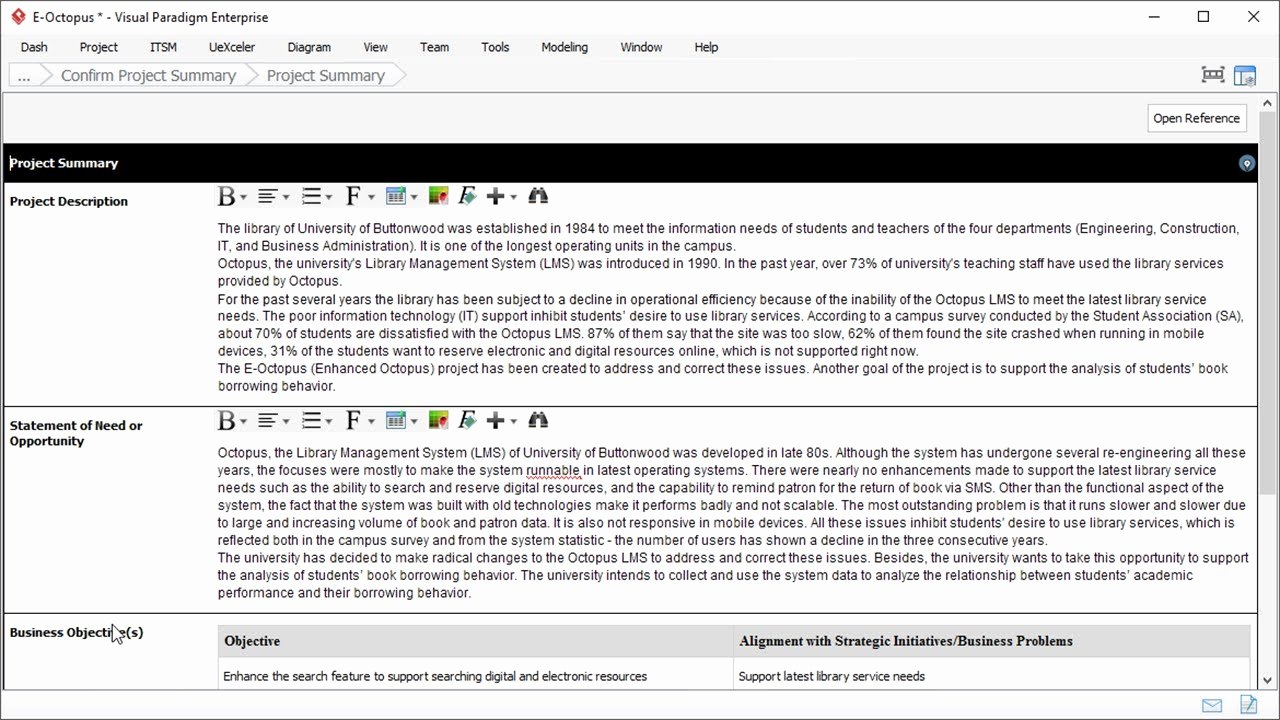Open the Help menu
This screenshot has height=720, width=1280.
point(706,47)
